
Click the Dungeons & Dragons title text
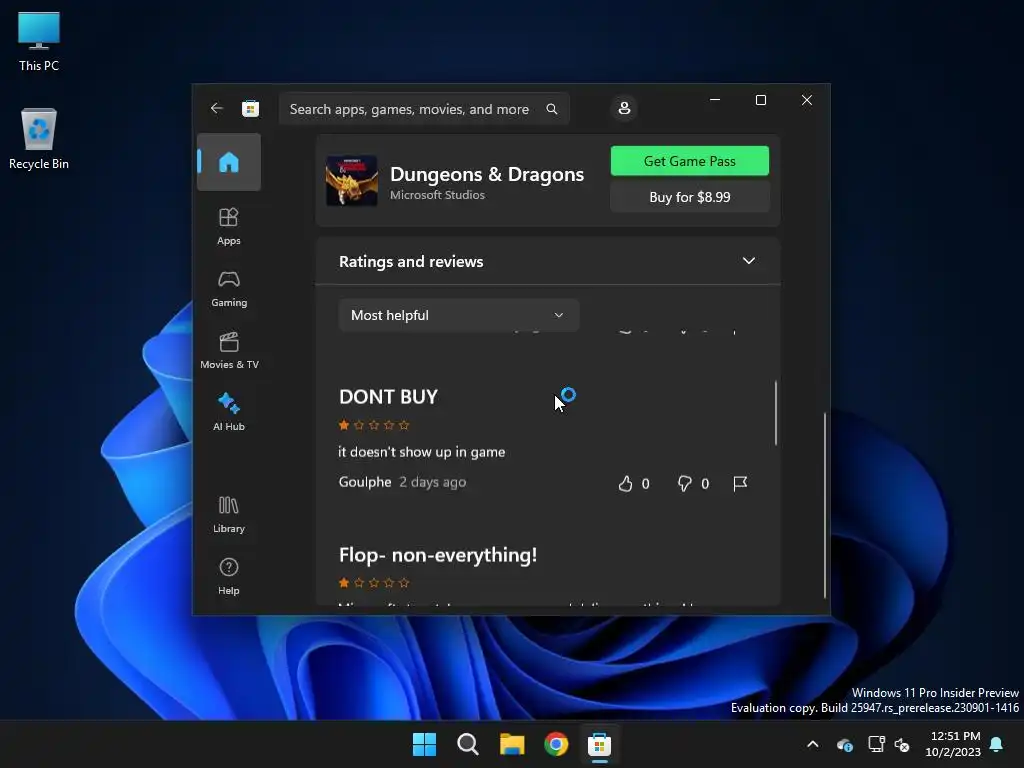487,174
